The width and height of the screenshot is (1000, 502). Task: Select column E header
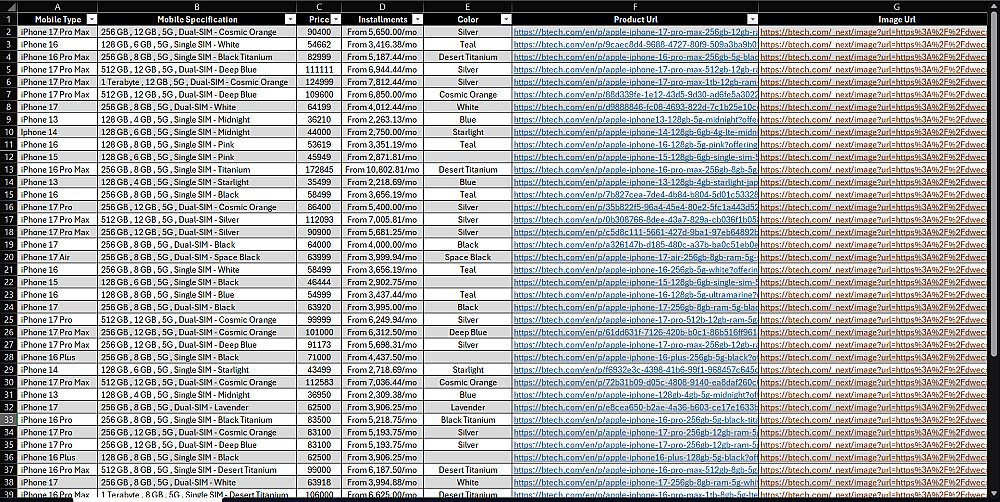[467, 6]
